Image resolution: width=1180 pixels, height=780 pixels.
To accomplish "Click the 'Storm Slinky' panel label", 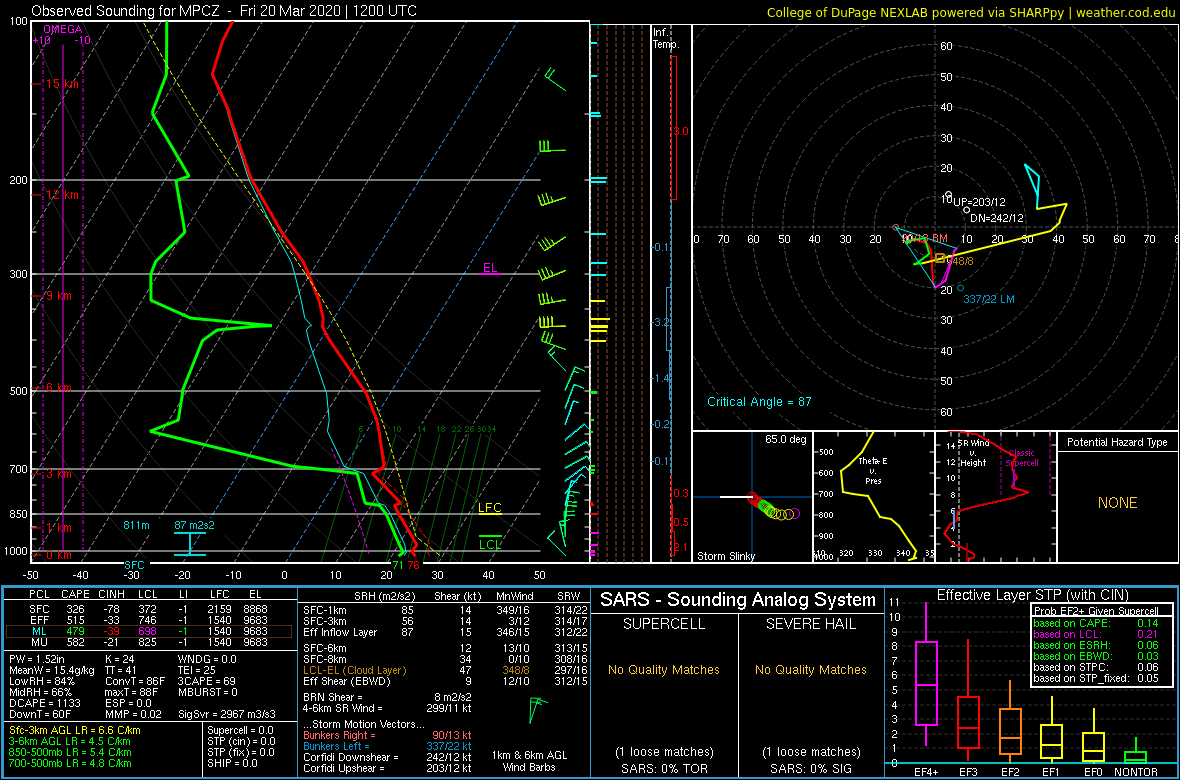I will tap(725, 556).
